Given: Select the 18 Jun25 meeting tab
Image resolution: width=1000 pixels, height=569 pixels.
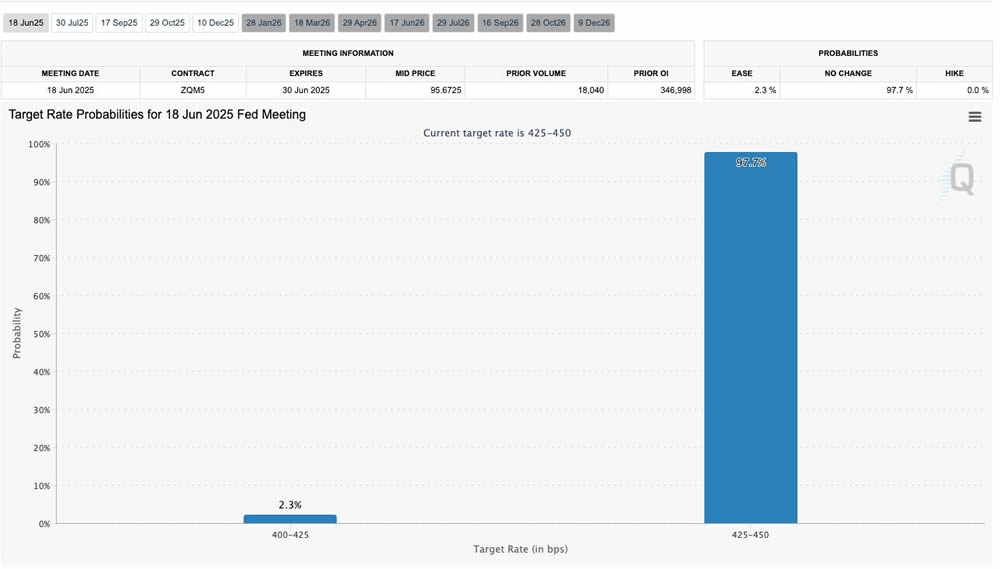Looking at the screenshot, I should [26, 23].
